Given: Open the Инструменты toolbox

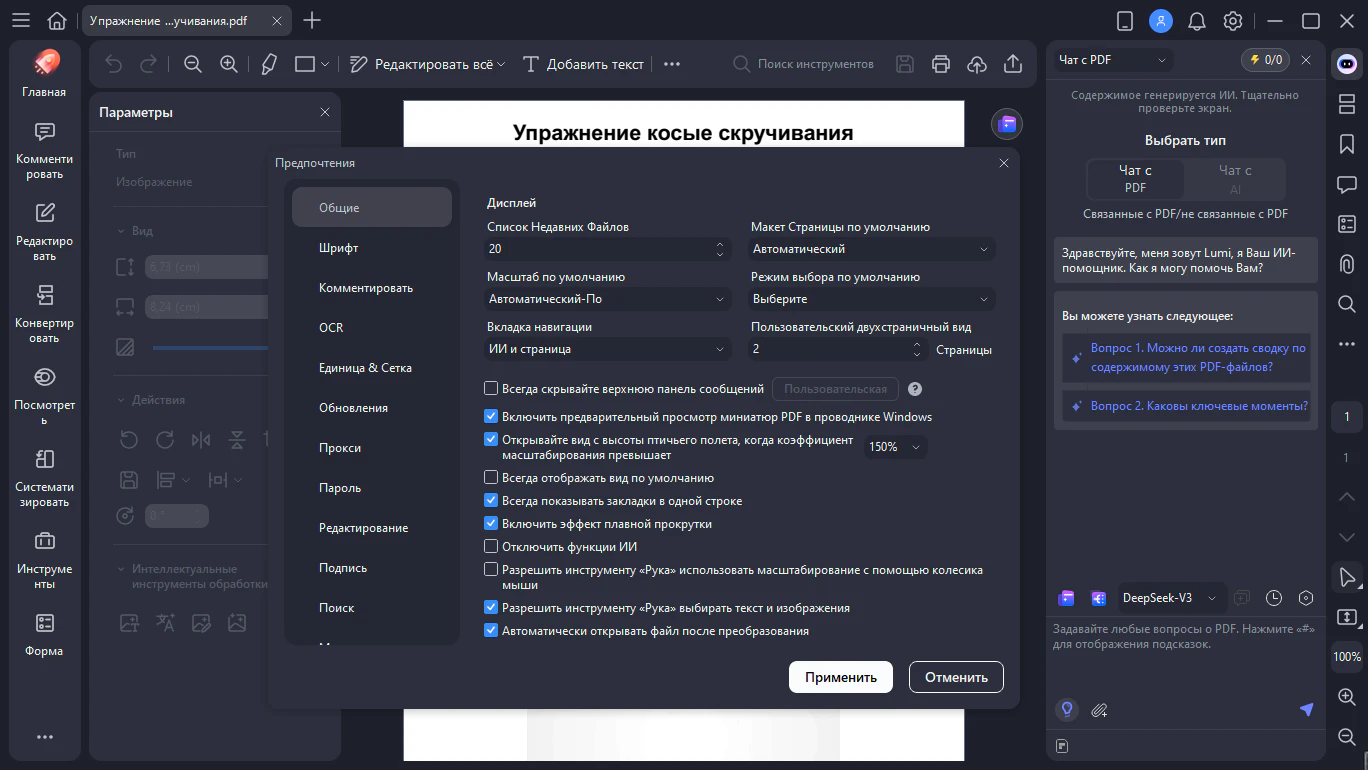Looking at the screenshot, I should pyautogui.click(x=44, y=561).
